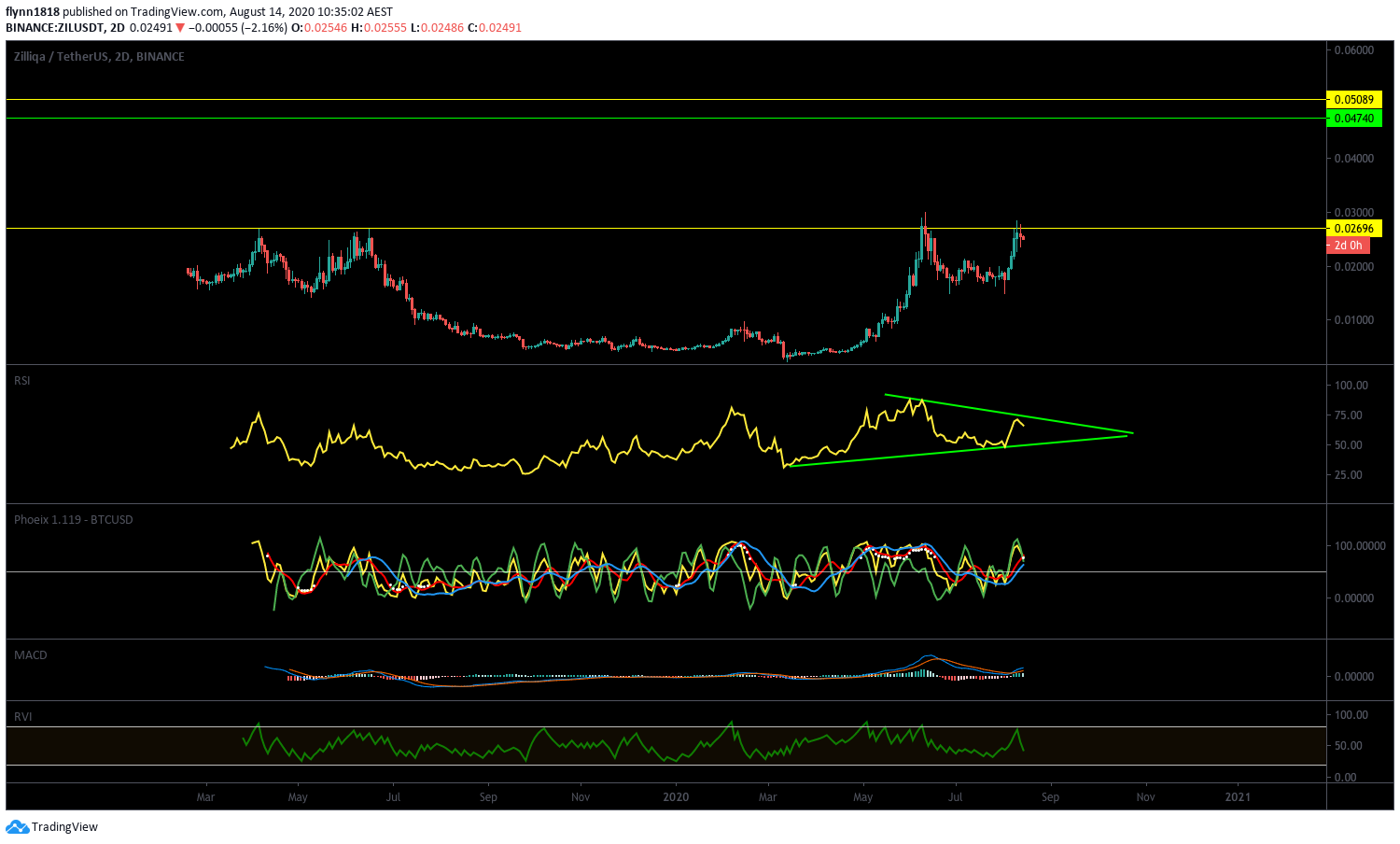Select the 0.04740 green price label
The image size is (1400, 844).
1353,119
